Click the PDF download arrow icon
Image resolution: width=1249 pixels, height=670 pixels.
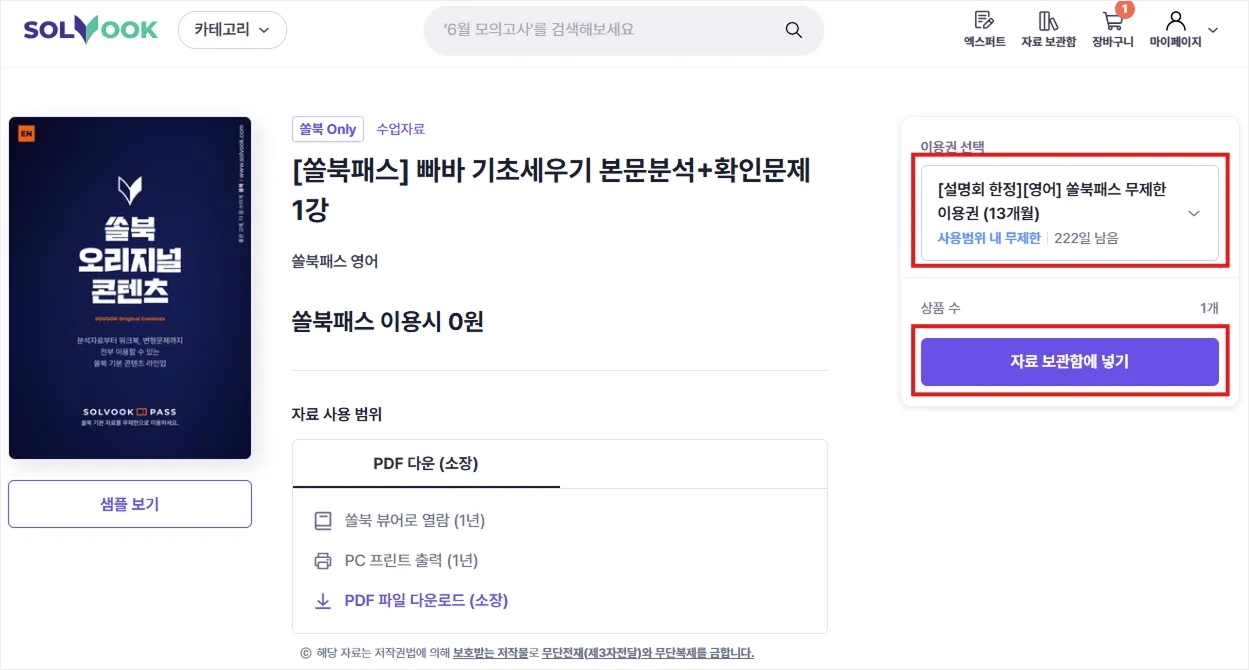(x=323, y=601)
